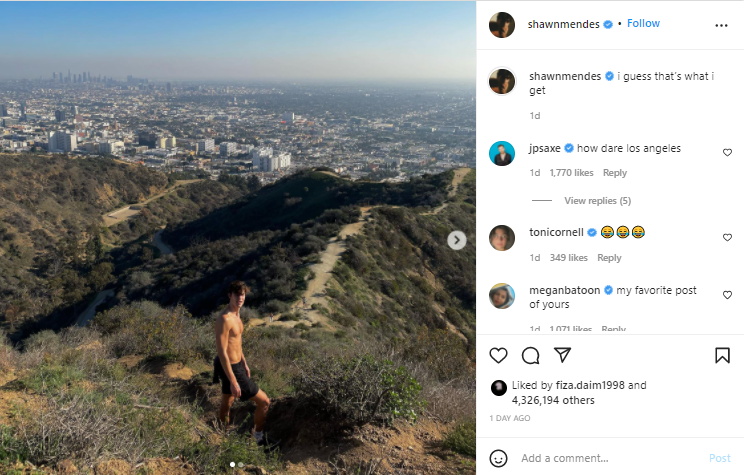Like jpsaxe's comment

727,153
